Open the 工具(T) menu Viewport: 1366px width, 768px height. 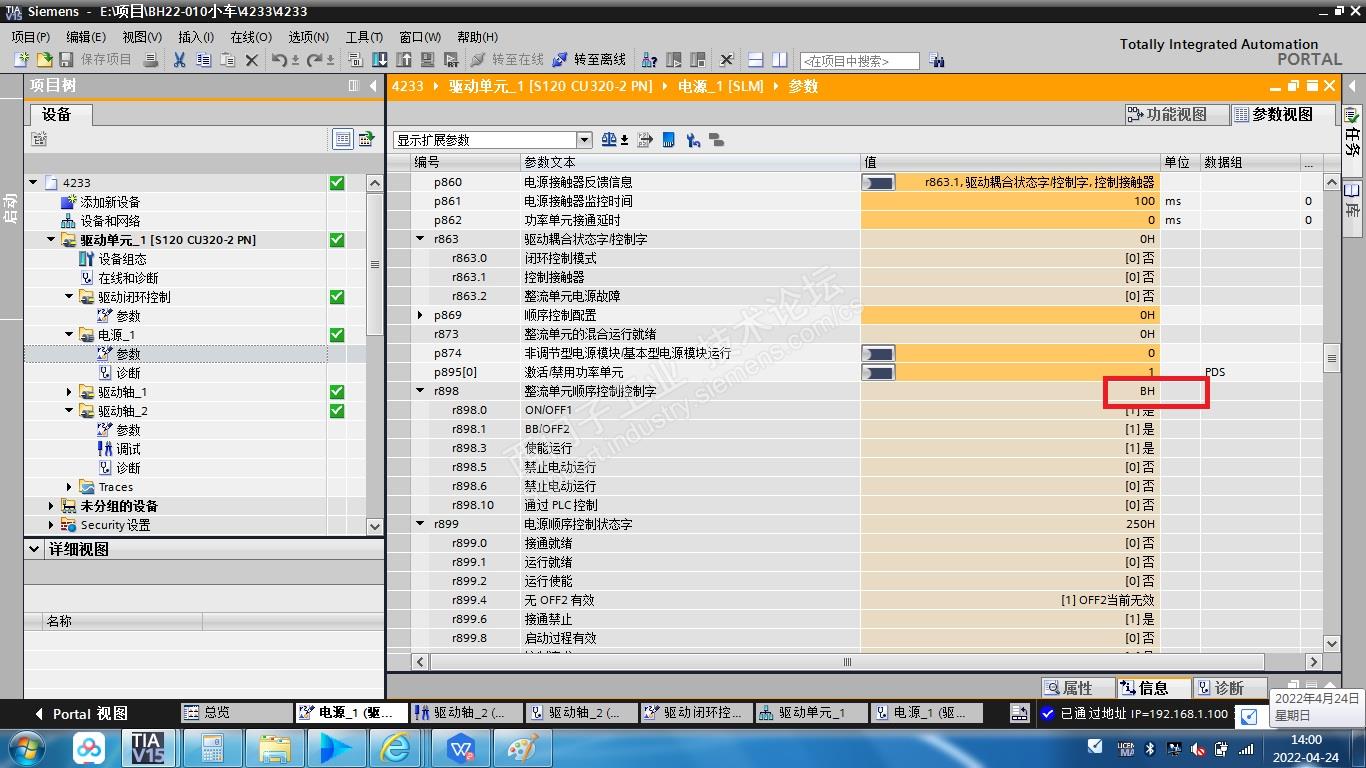364,37
